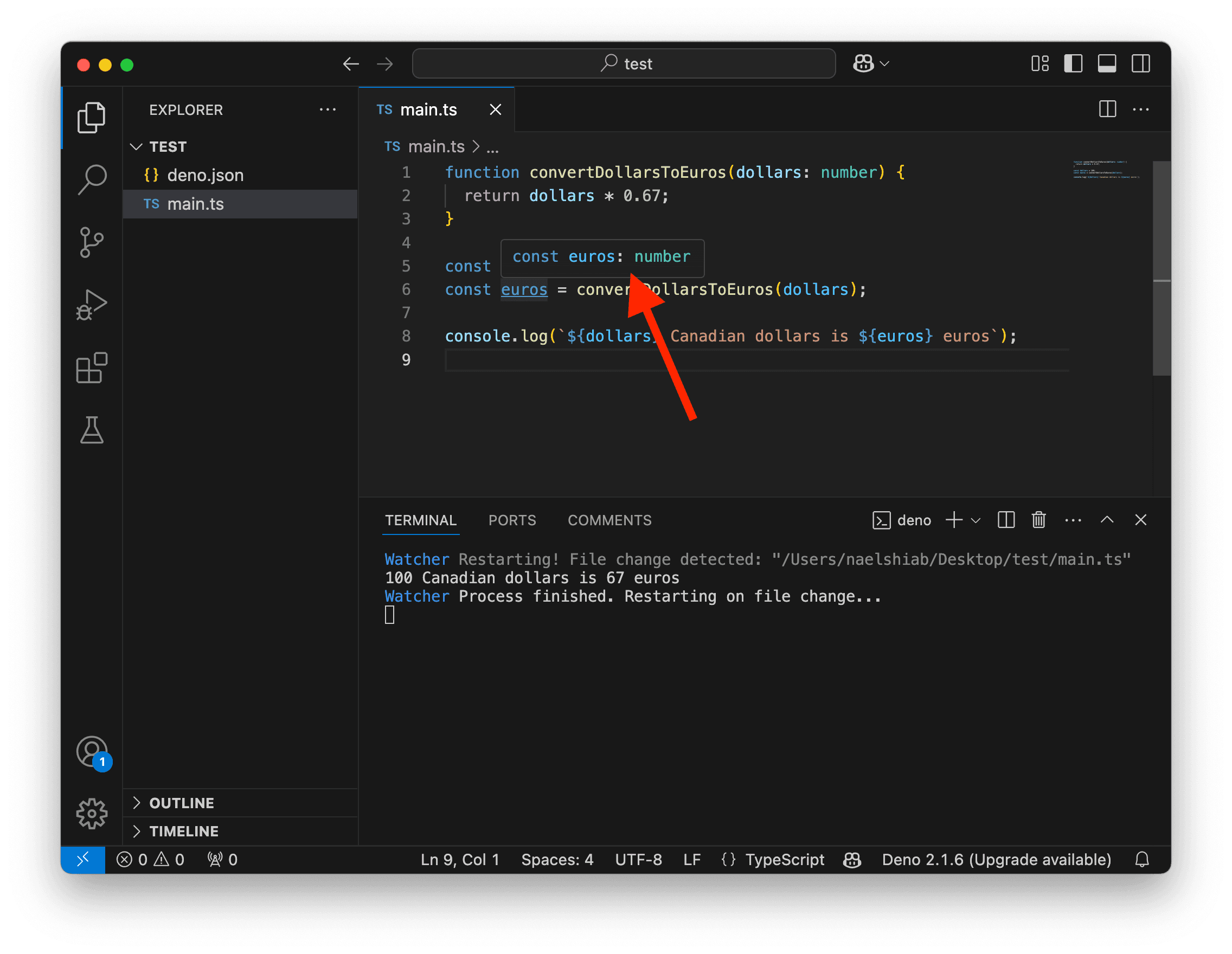Toggle the primary sidebar visibility
Screen dimensions: 1232x954
[x=1073, y=63]
